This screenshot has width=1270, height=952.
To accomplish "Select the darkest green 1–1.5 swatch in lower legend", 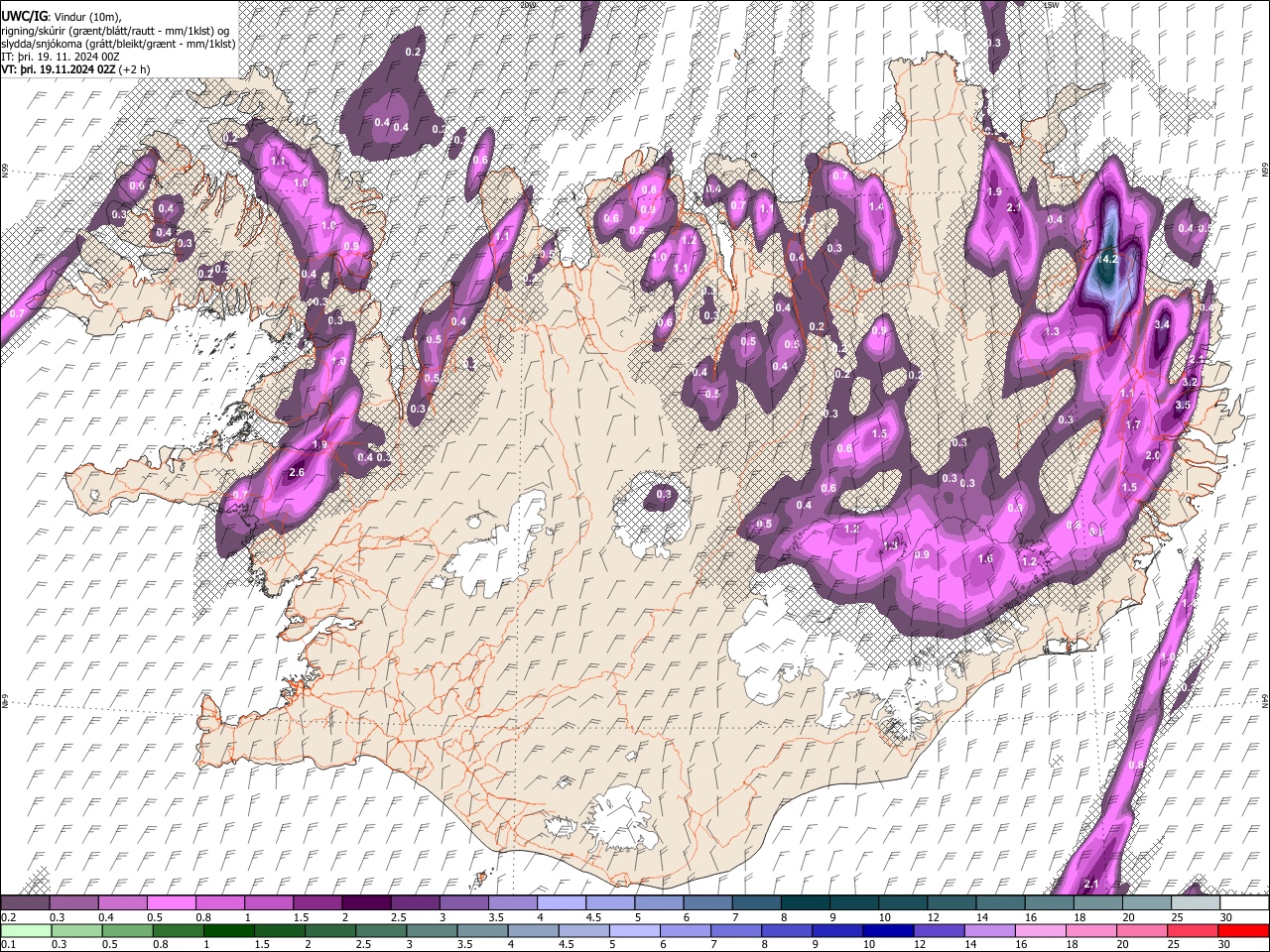I will coord(229,930).
